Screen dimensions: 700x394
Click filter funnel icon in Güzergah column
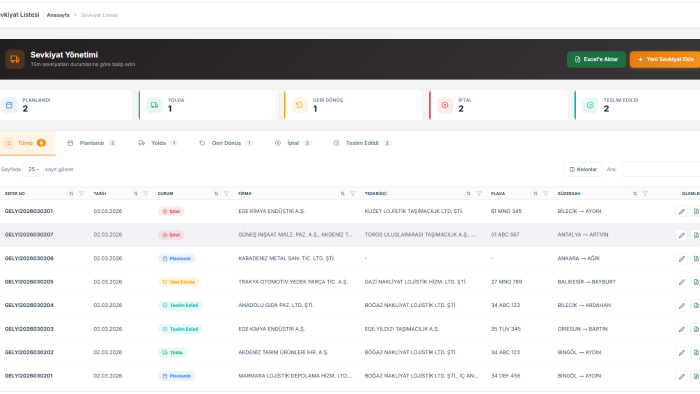point(645,194)
